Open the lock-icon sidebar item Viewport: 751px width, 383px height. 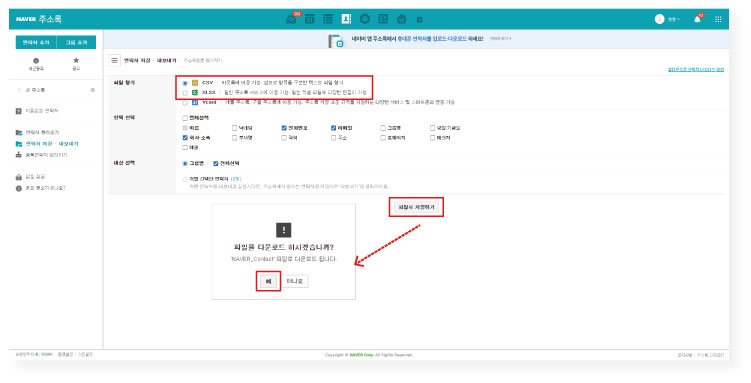pos(31,177)
